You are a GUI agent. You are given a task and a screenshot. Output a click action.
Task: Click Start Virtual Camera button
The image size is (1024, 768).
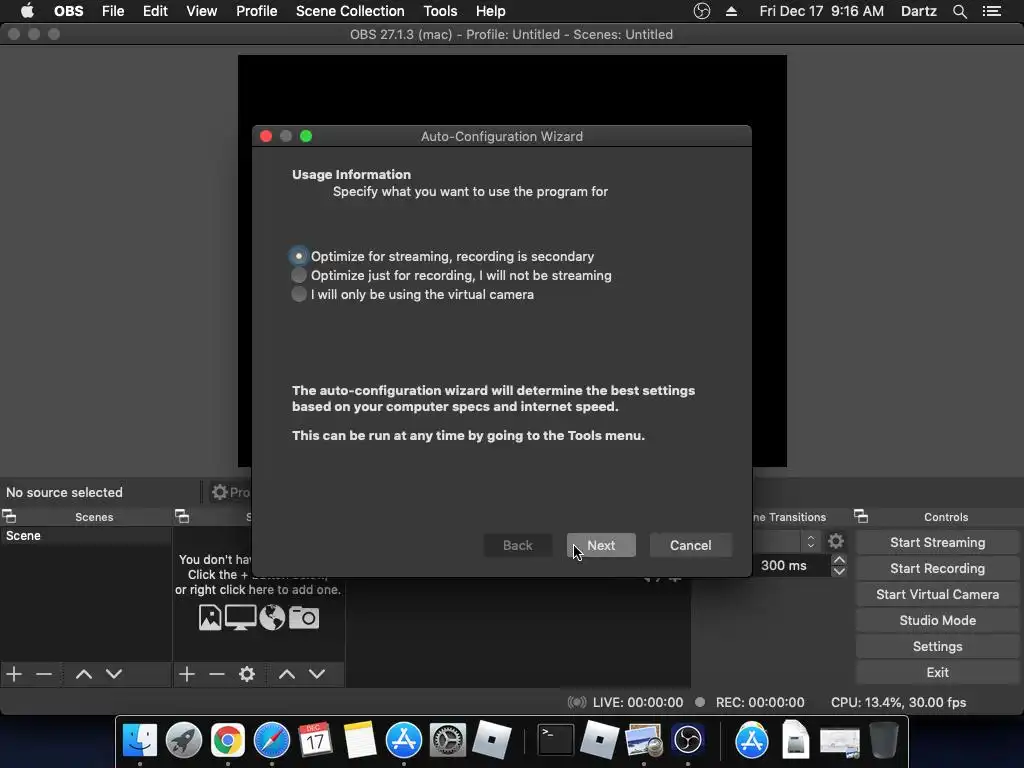937,594
